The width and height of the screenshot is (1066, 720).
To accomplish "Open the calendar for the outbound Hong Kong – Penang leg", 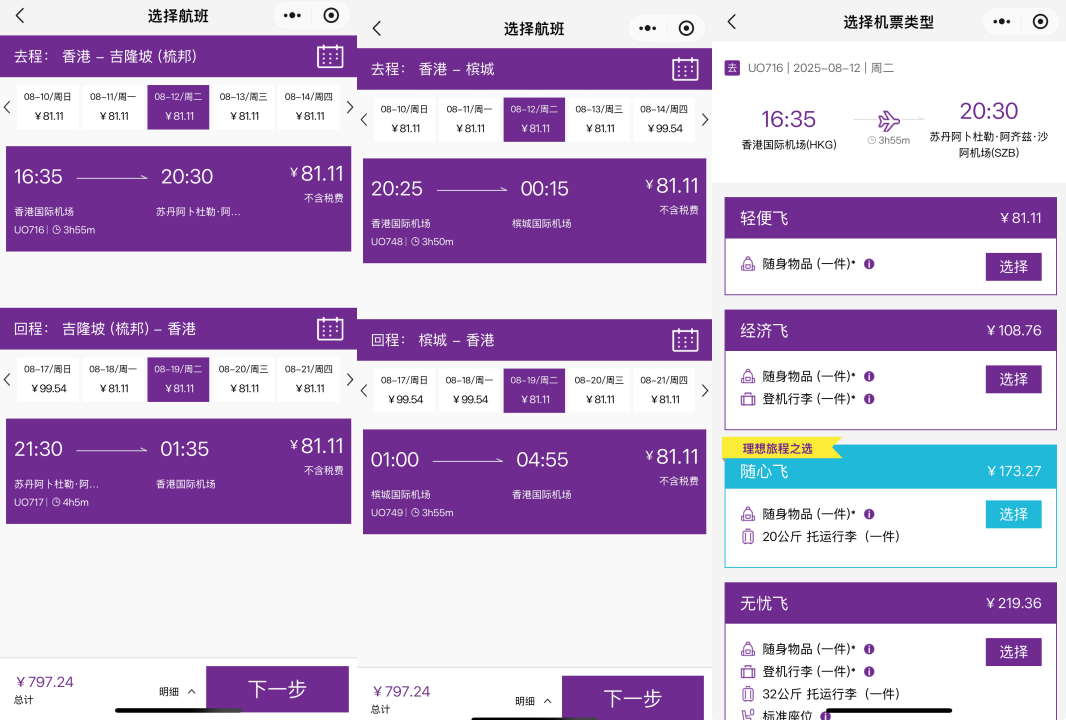I will [685, 69].
